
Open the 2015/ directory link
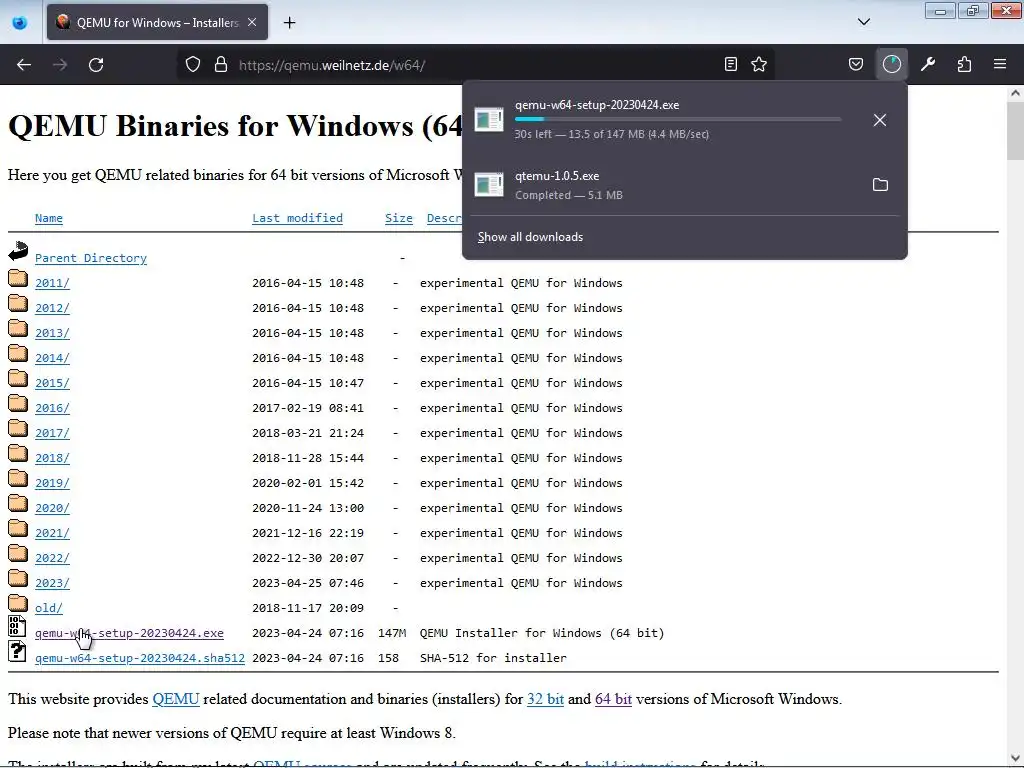pyautogui.click(x=52, y=383)
